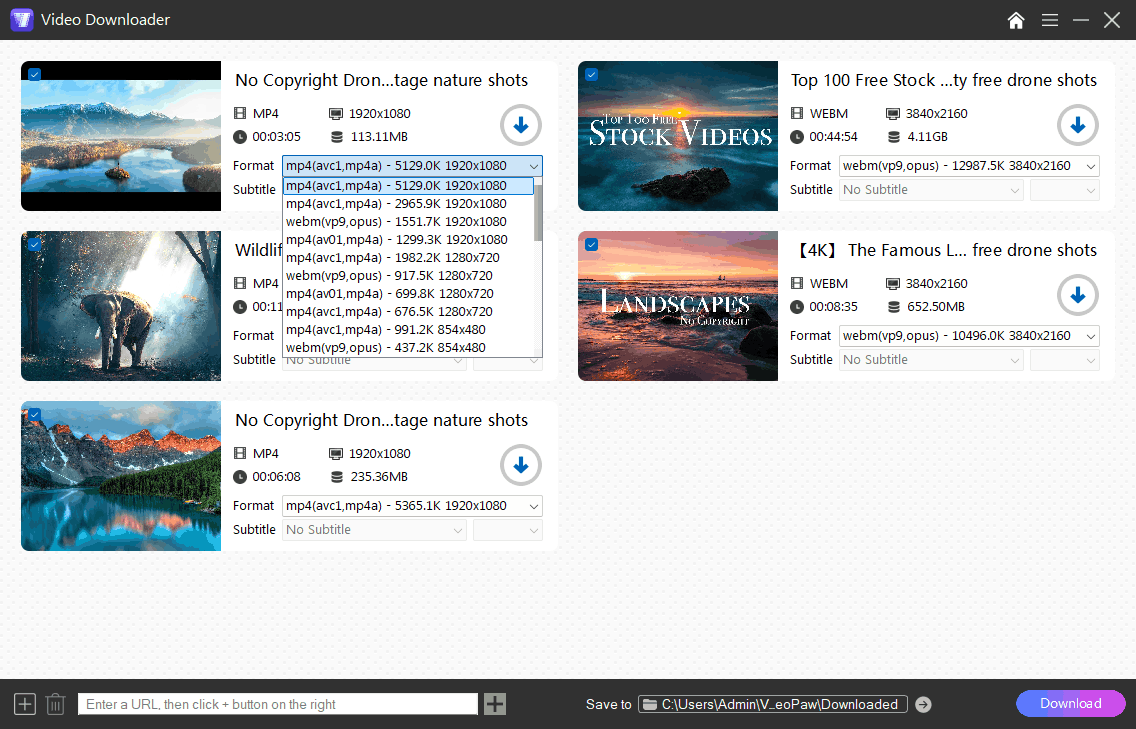Image resolution: width=1136 pixels, height=729 pixels.
Task: Open subtitle language dropdown for 00:06:08 video
Action: [508, 530]
